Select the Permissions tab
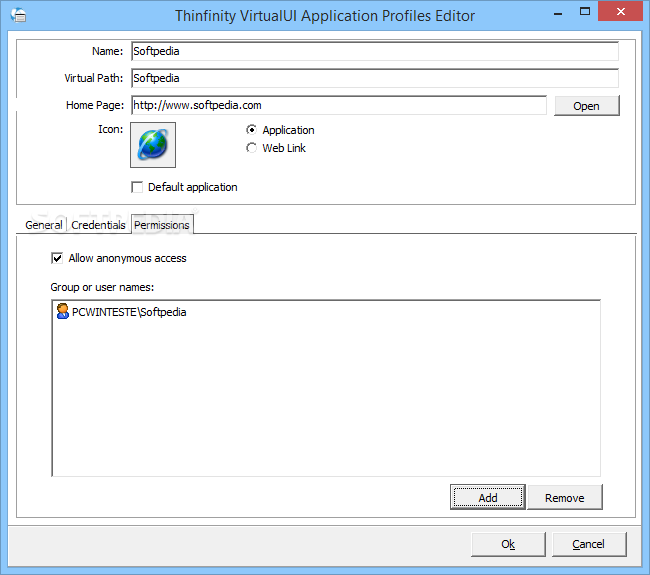Image resolution: width=650 pixels, height=575 pixels. 162,225
